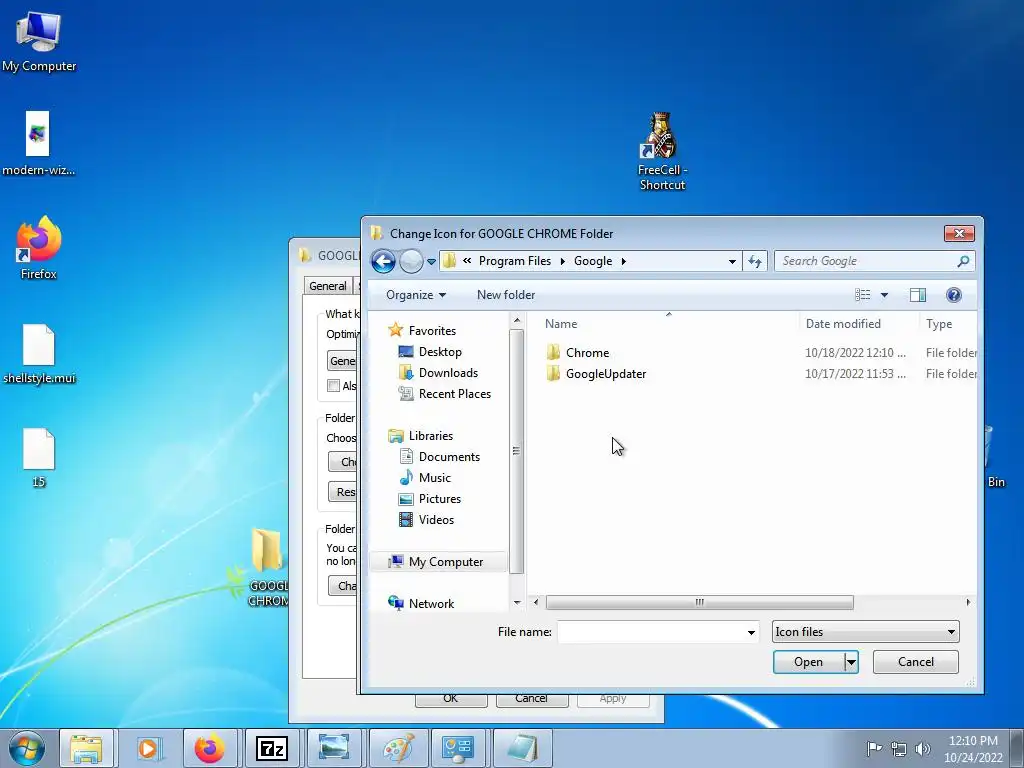Image resolution: width=1024 pixels, height=768 pixels.
Task: Select Favorites in the navigation pane
Action: (432, 330)
